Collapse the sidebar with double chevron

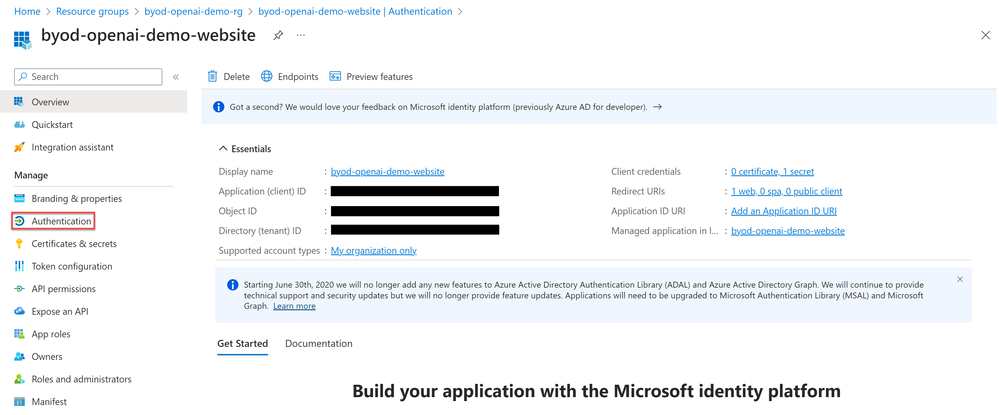click(176, 77)
